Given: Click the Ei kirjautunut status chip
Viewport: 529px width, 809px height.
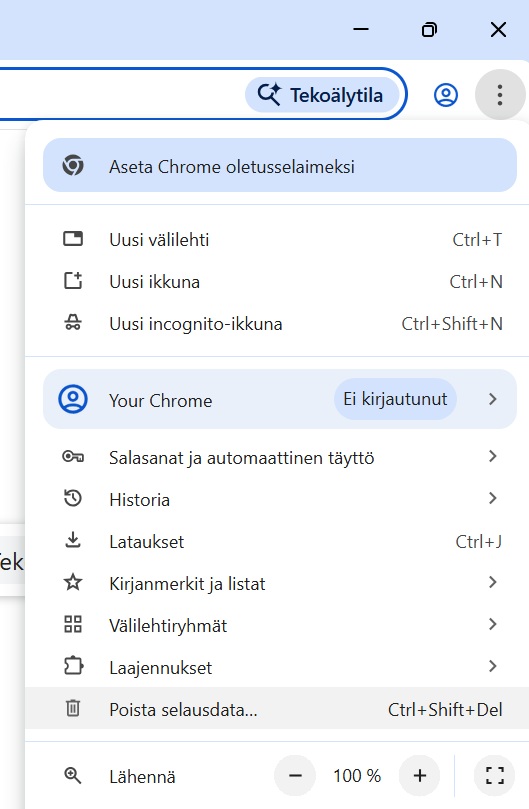Looking at the screenshot, I should (395, 399).
